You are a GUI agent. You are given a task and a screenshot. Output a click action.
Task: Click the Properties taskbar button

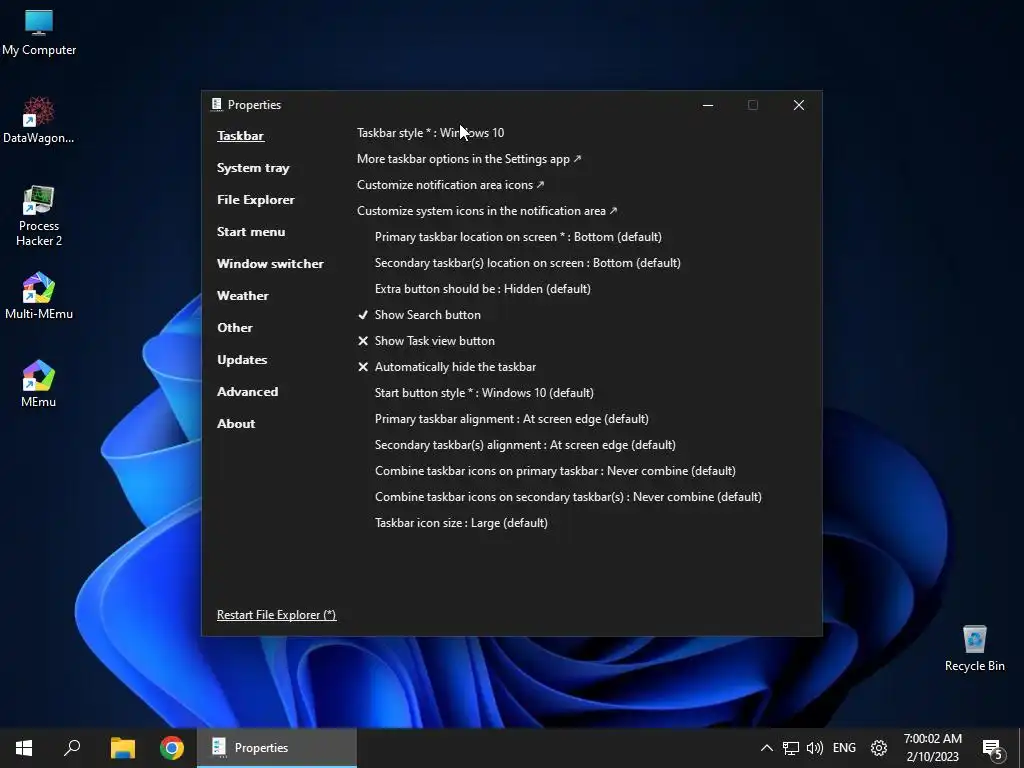277,748
